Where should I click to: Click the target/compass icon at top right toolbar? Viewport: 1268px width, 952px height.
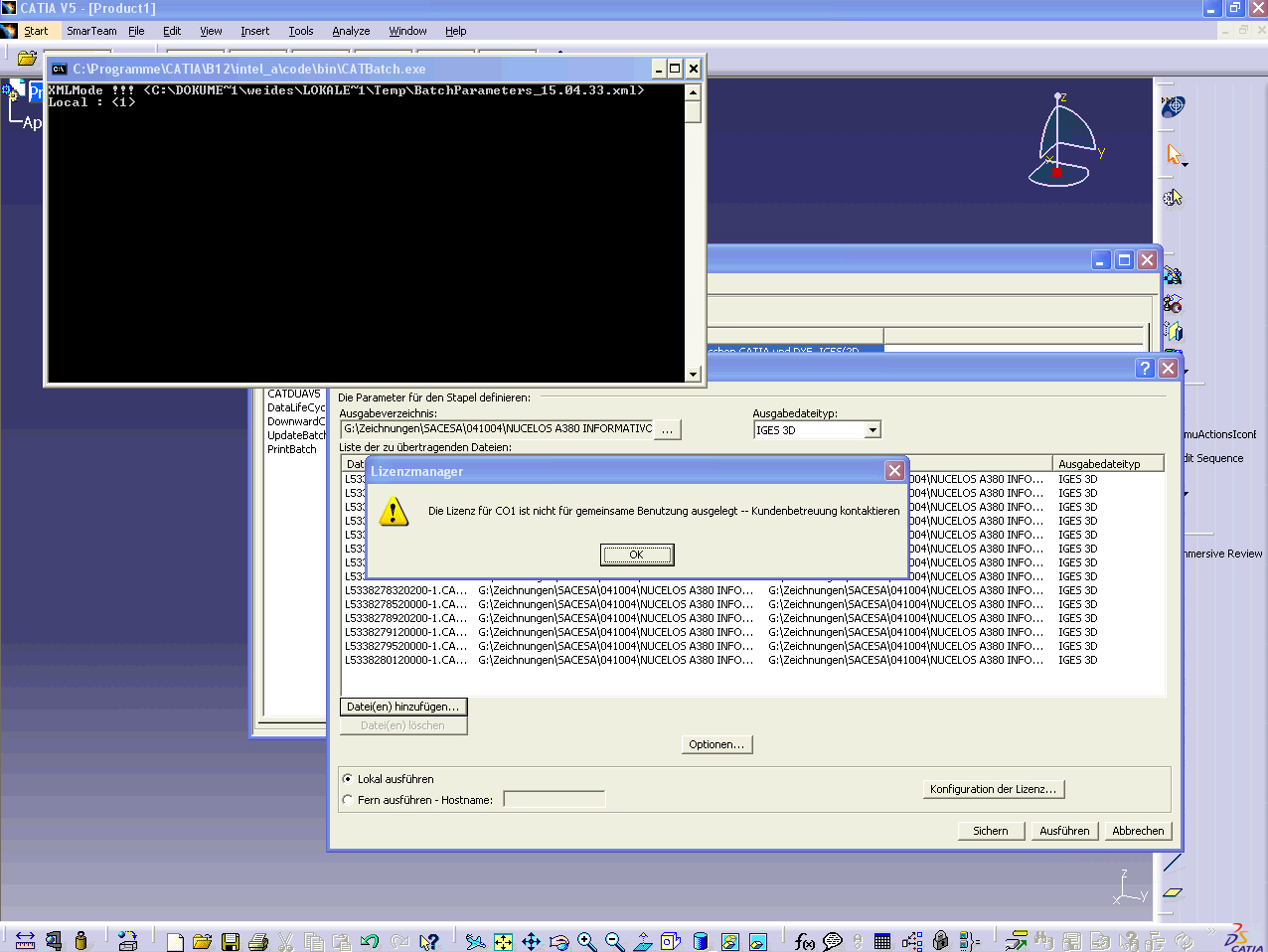click(1174, 105)
